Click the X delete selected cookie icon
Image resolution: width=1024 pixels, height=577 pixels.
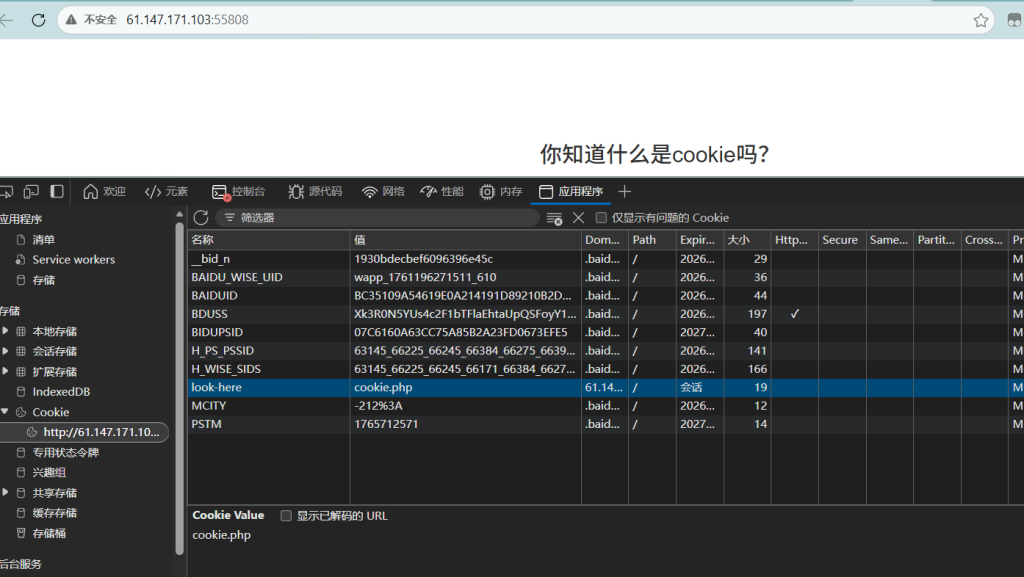click(578, 218)
